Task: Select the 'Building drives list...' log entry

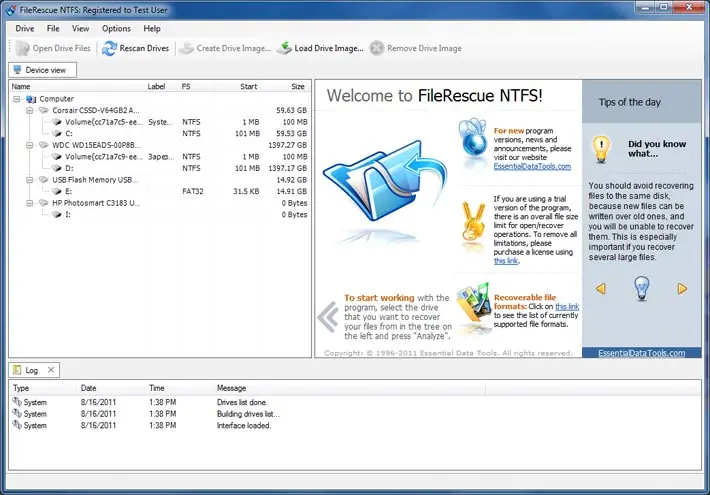Action: pyautogui.click(x=355, y=414)
